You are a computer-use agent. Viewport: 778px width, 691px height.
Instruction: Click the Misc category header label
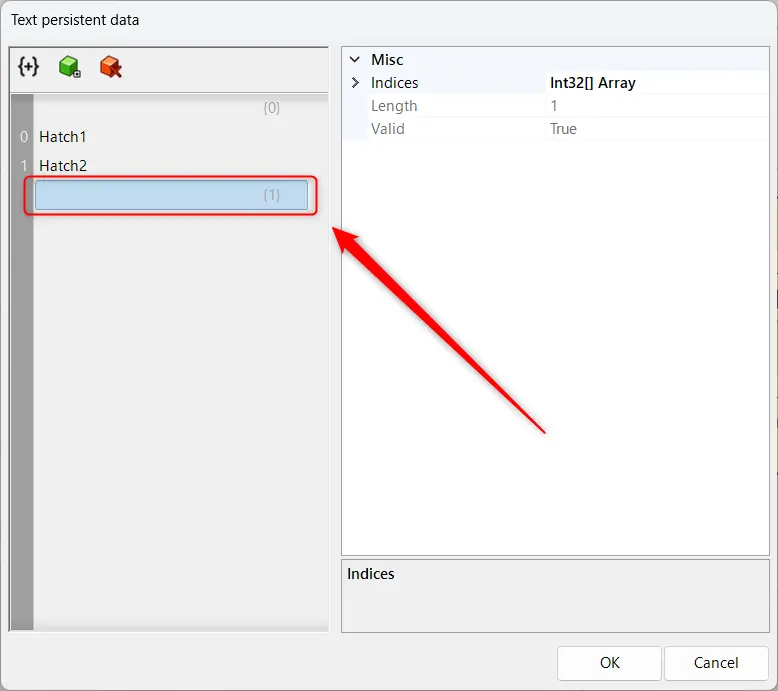pos(387,60)
